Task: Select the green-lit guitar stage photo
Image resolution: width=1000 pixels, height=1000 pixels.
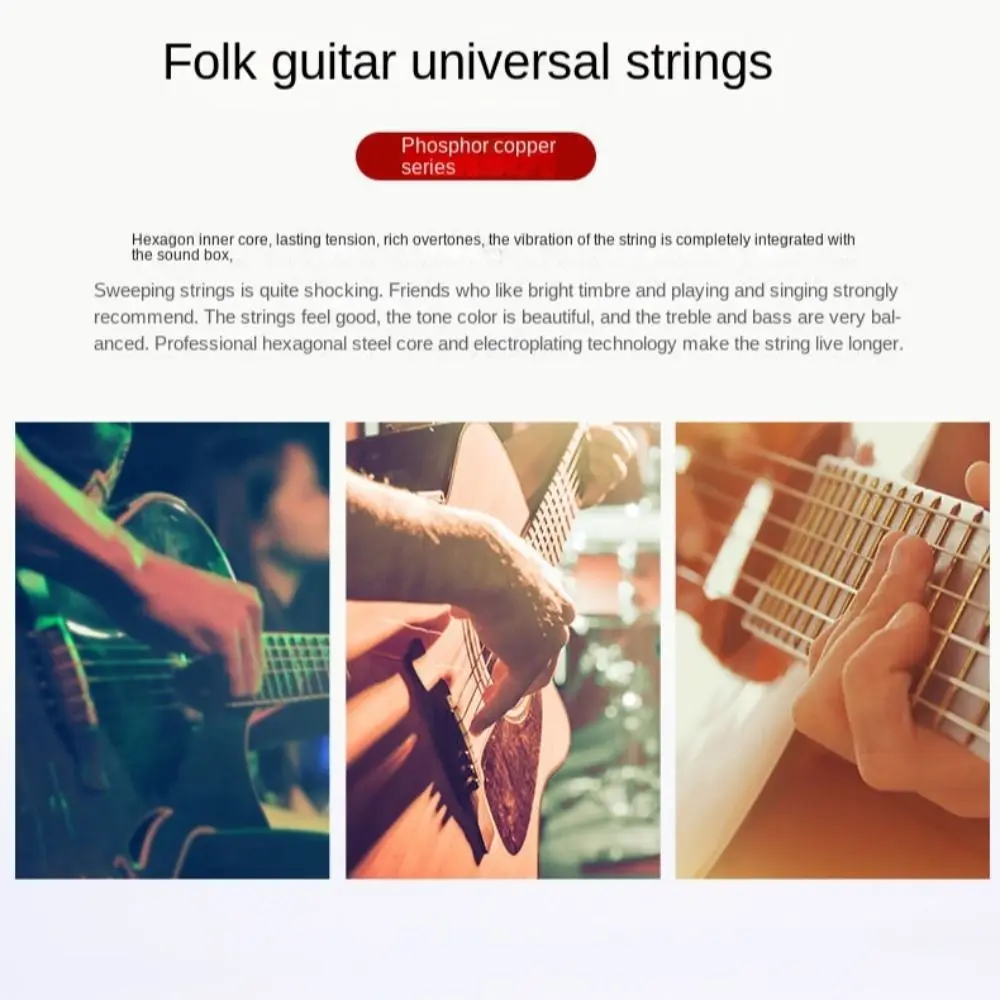Action: click(x=172, y=650)
